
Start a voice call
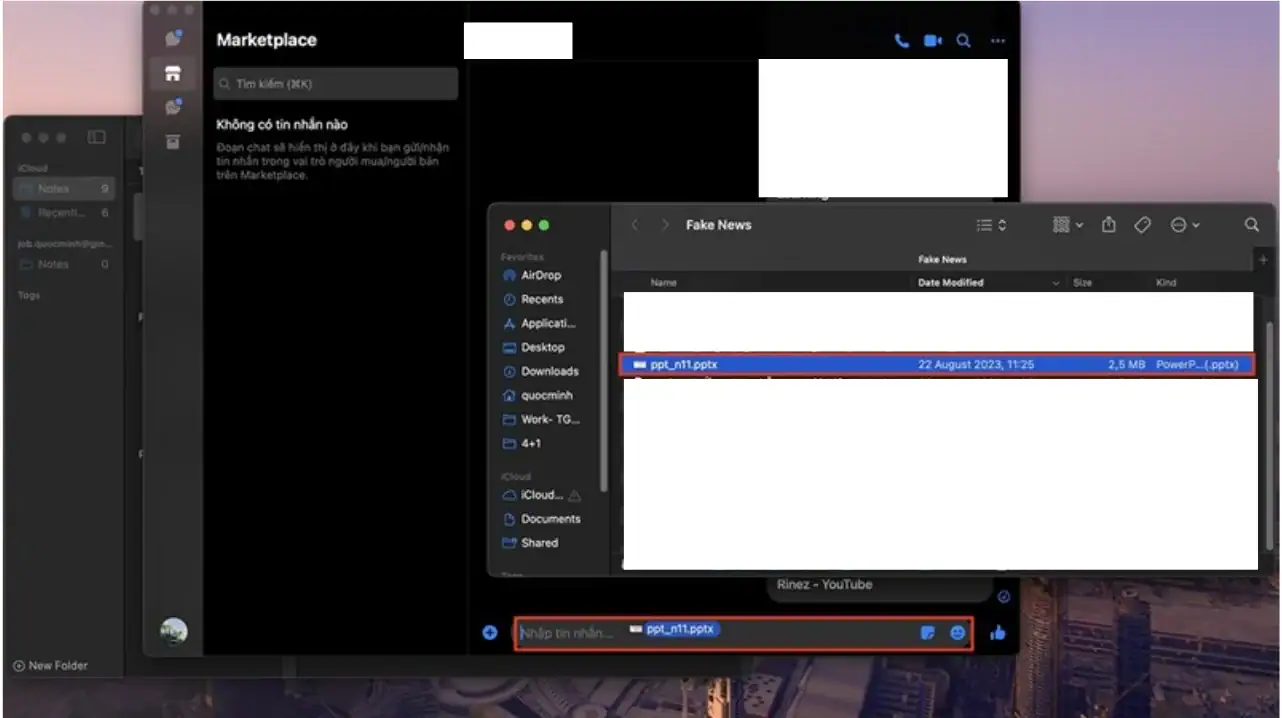(901, 41)
